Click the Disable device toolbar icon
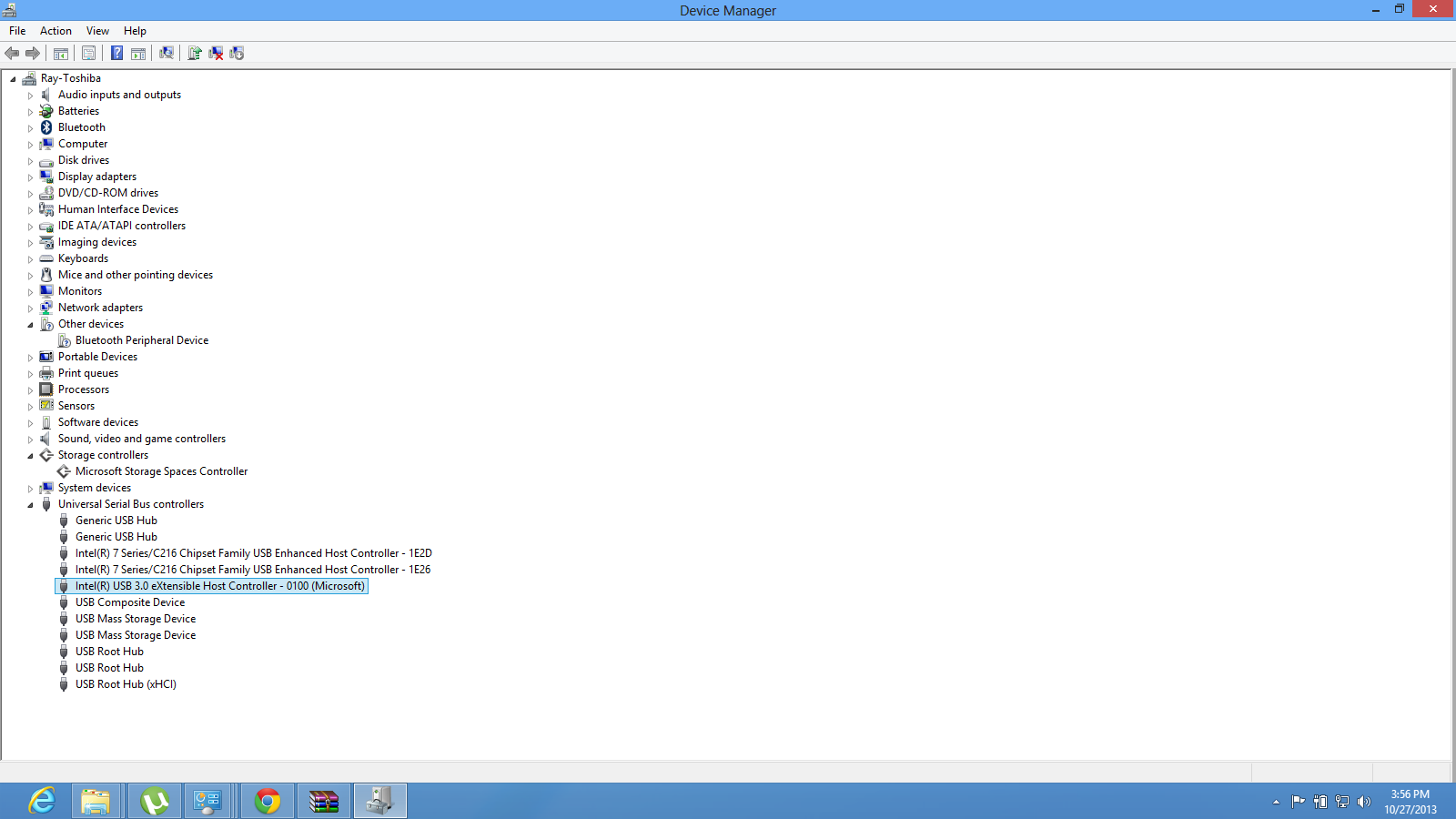1456x819 pixels. [237, 53]
